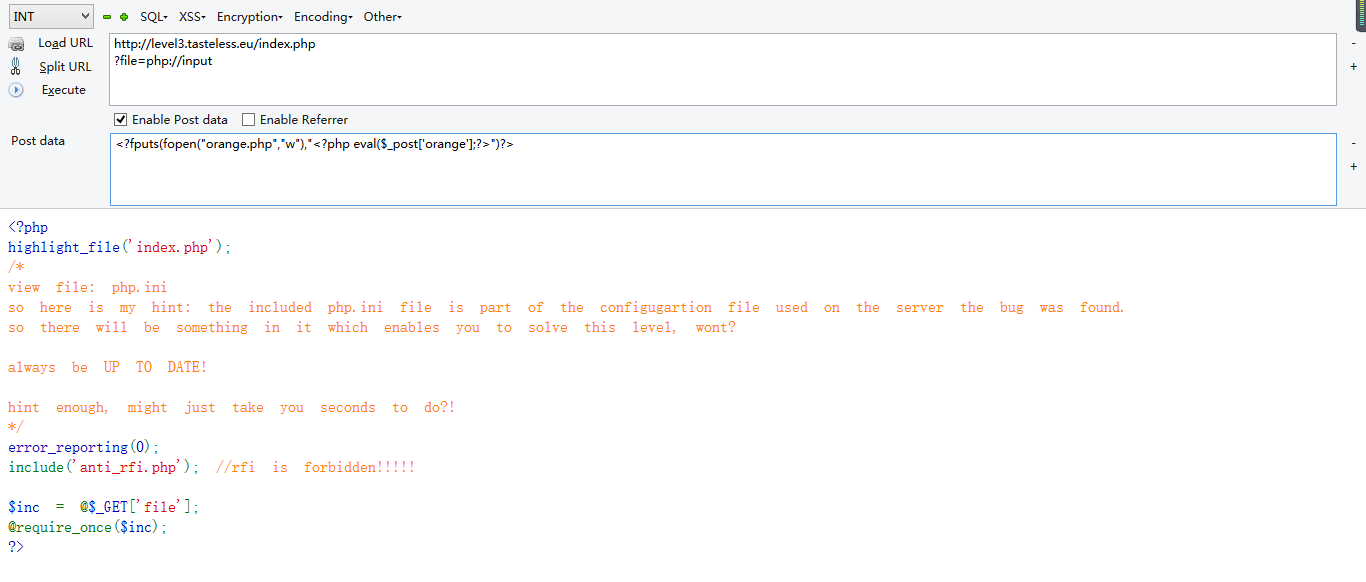Viewport: 1366px width, 582px height.
Task: Click the 'so here is my hint' comment line
Action: [566, 307]
